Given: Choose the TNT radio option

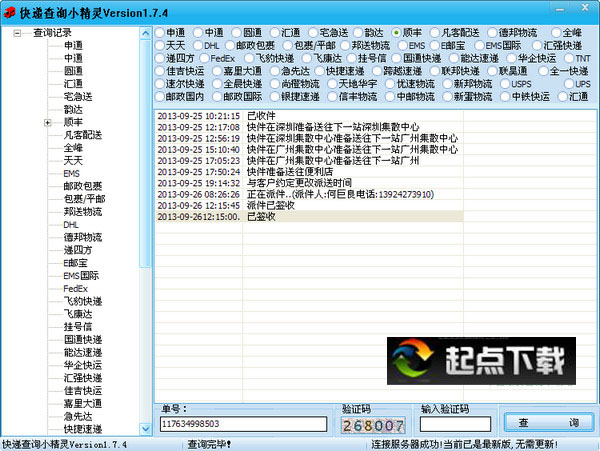Looking at the screenshot, I should [569, 59].
